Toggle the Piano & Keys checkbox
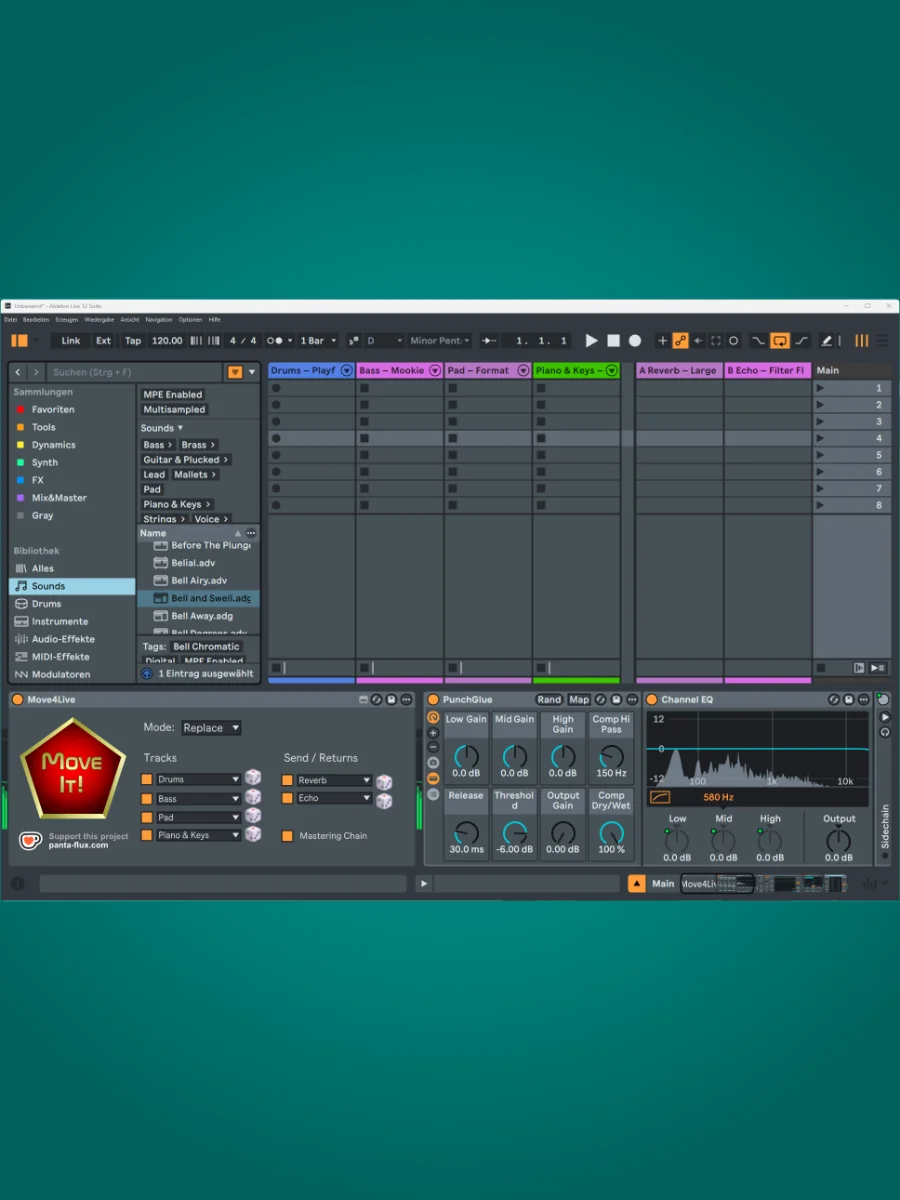This screenshot has height=1200, width=900. click(147, 835)
